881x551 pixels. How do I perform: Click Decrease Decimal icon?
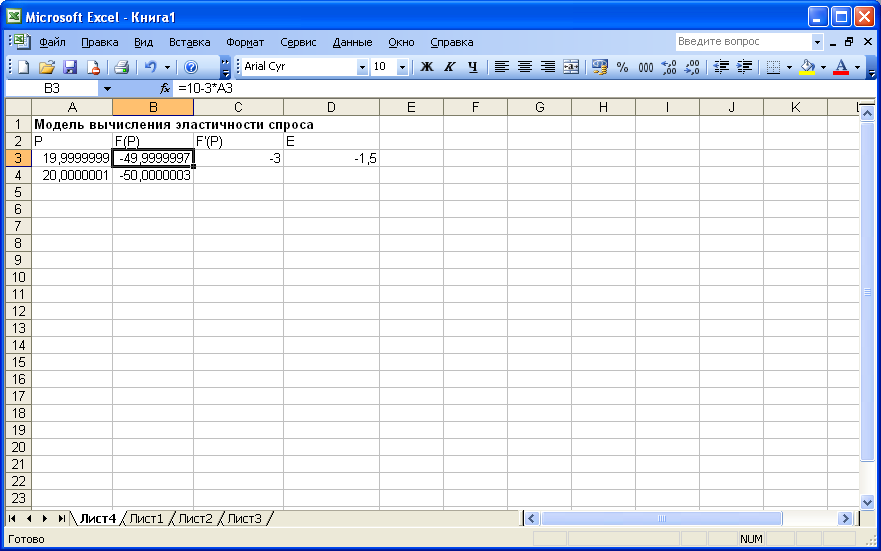(692, 67)
